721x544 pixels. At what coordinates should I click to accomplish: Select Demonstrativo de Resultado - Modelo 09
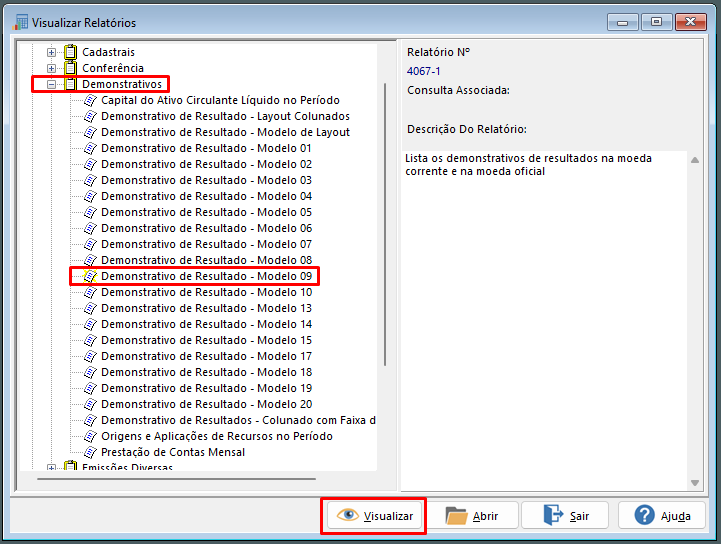coord(206,276)
